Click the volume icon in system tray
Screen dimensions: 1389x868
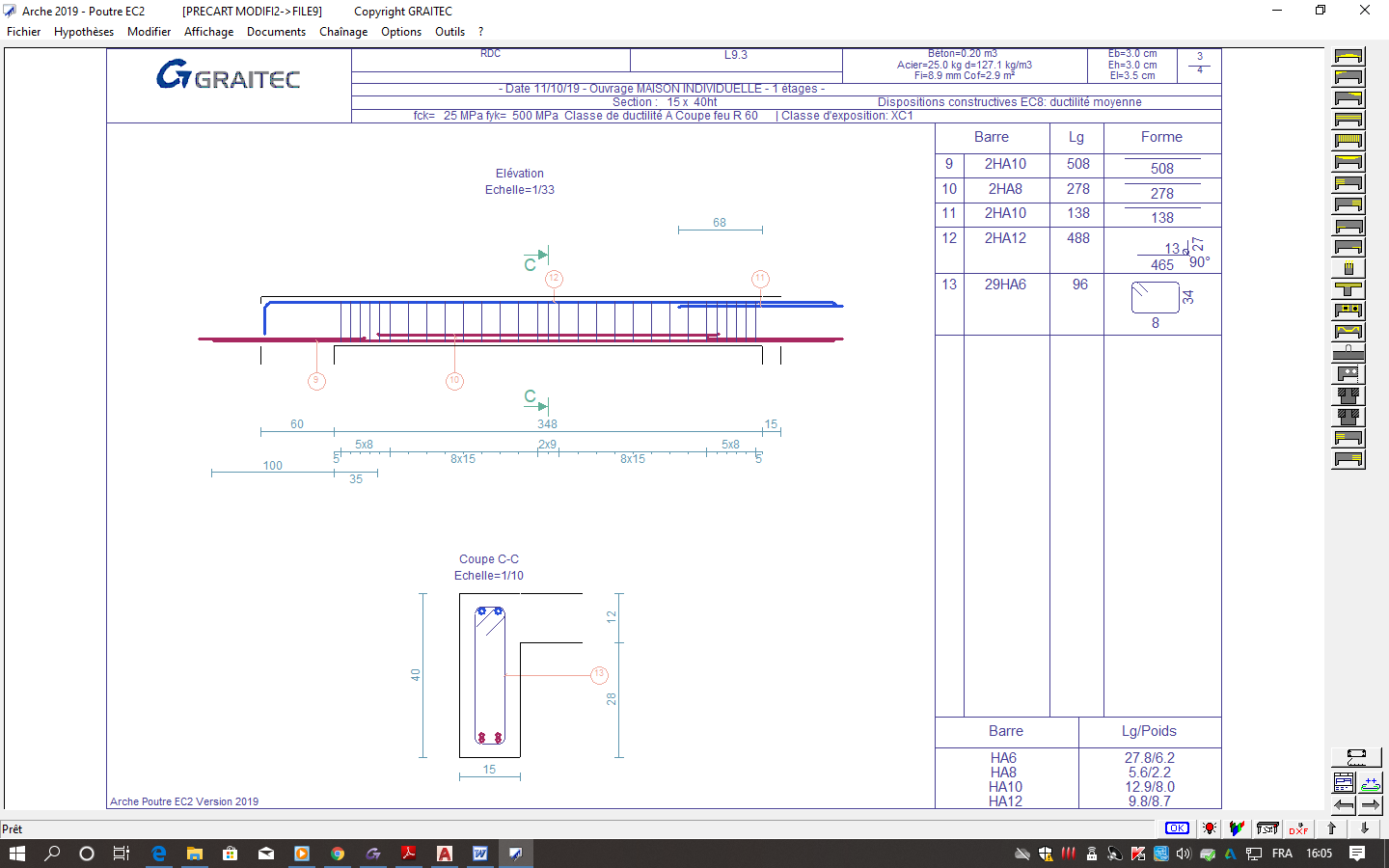(x=1184, y=854)
